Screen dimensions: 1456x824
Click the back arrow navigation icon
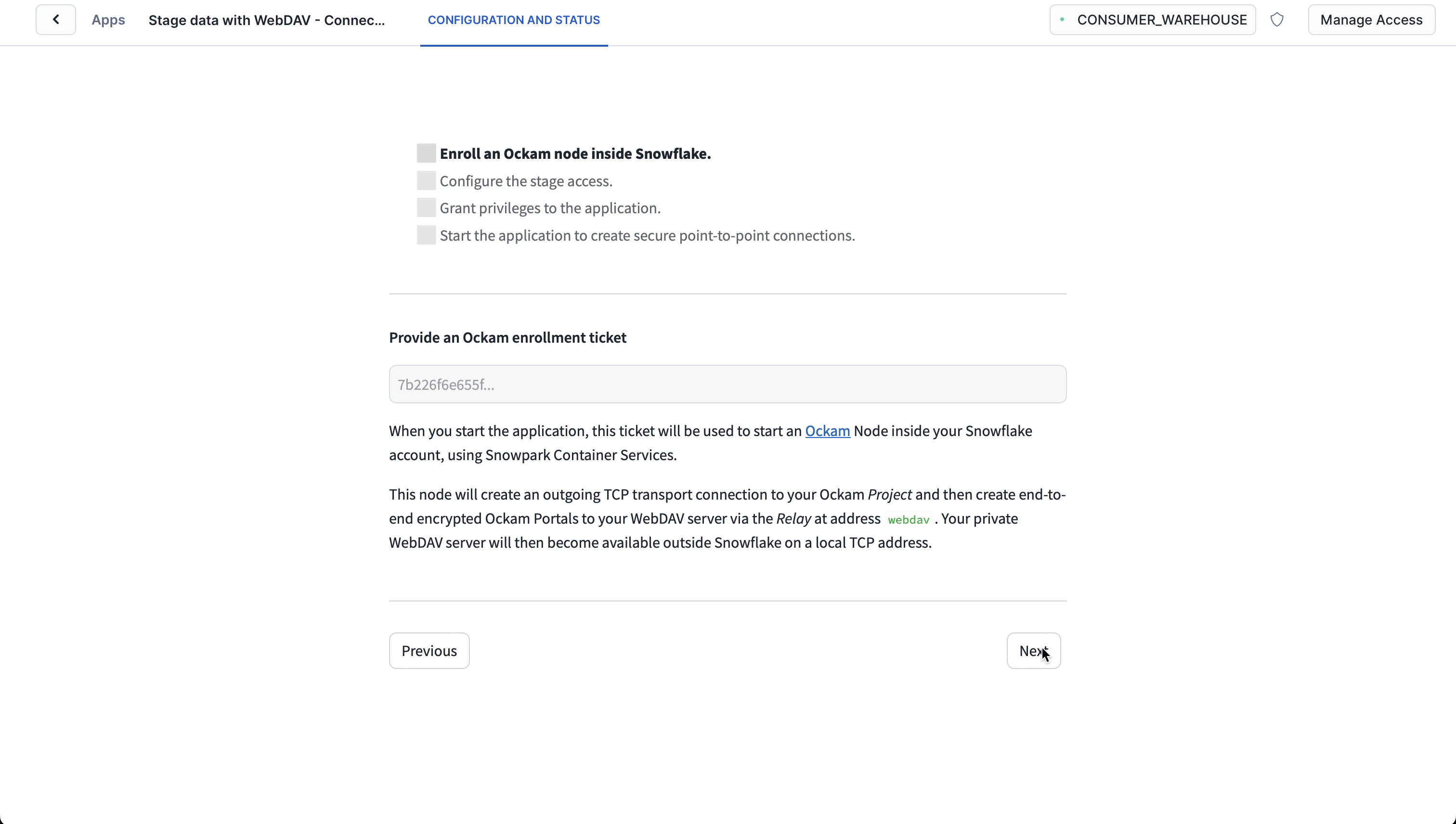(x=56, y=19)
